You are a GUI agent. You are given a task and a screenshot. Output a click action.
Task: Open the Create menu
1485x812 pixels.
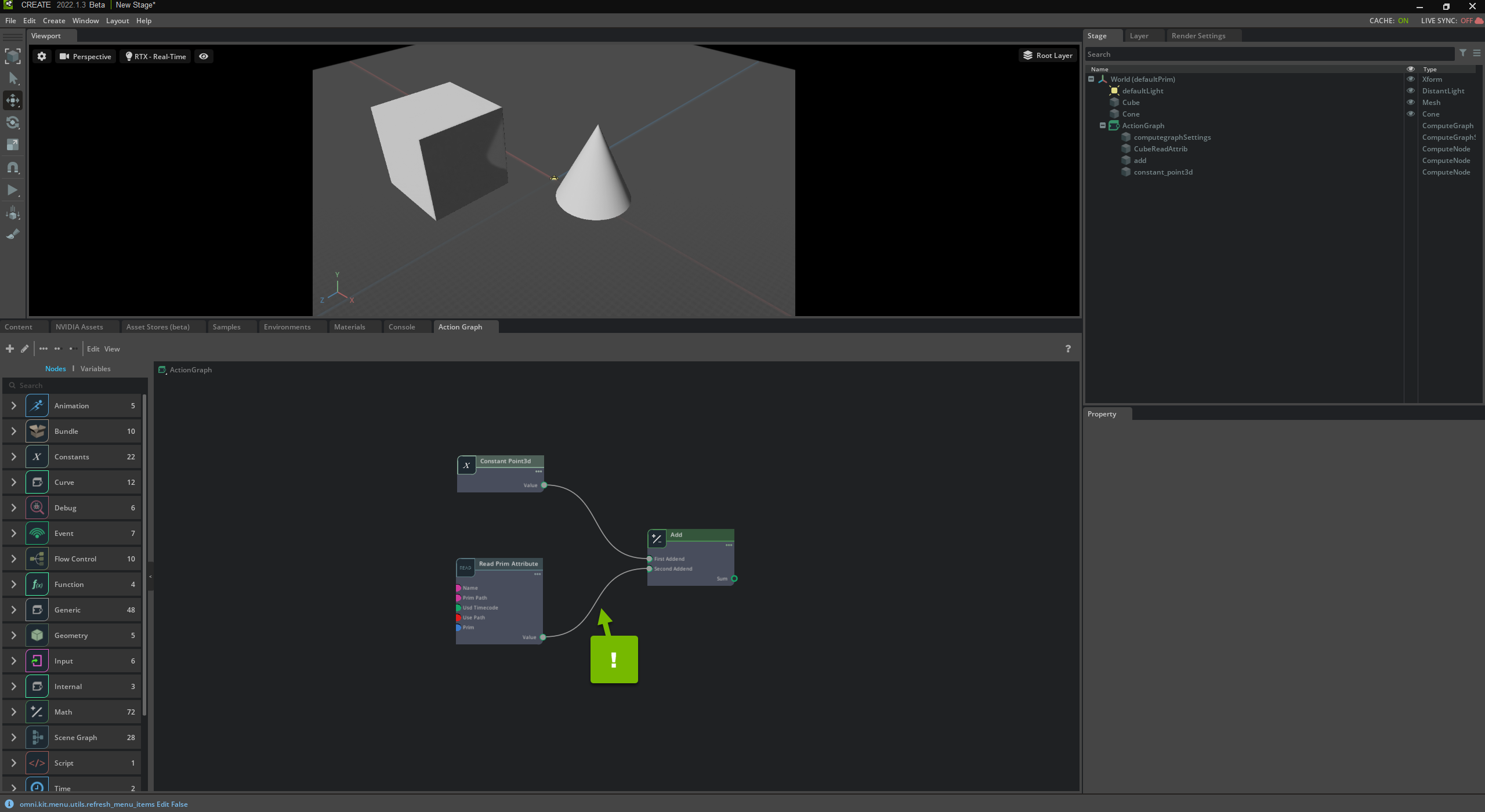pos(54,20)
